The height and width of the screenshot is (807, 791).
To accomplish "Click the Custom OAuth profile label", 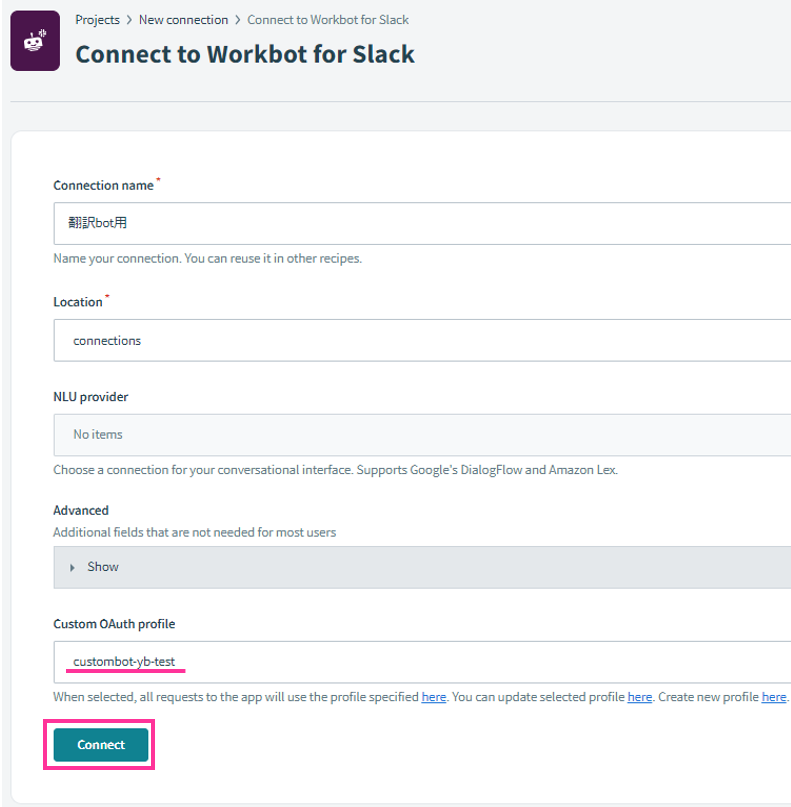I will click(x=114, y=624).
